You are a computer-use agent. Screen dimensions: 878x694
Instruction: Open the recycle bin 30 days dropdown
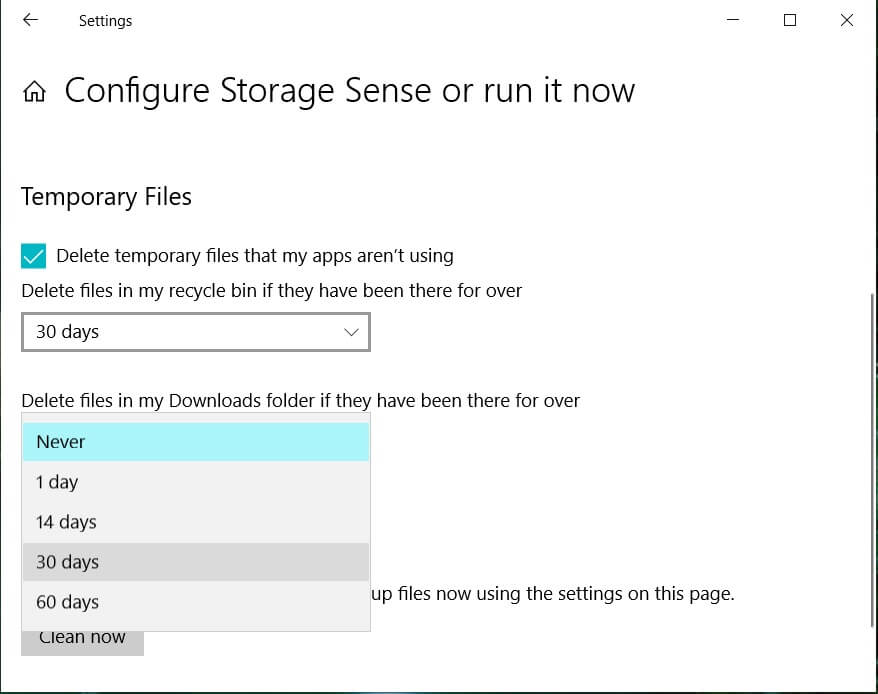(195, 332)
